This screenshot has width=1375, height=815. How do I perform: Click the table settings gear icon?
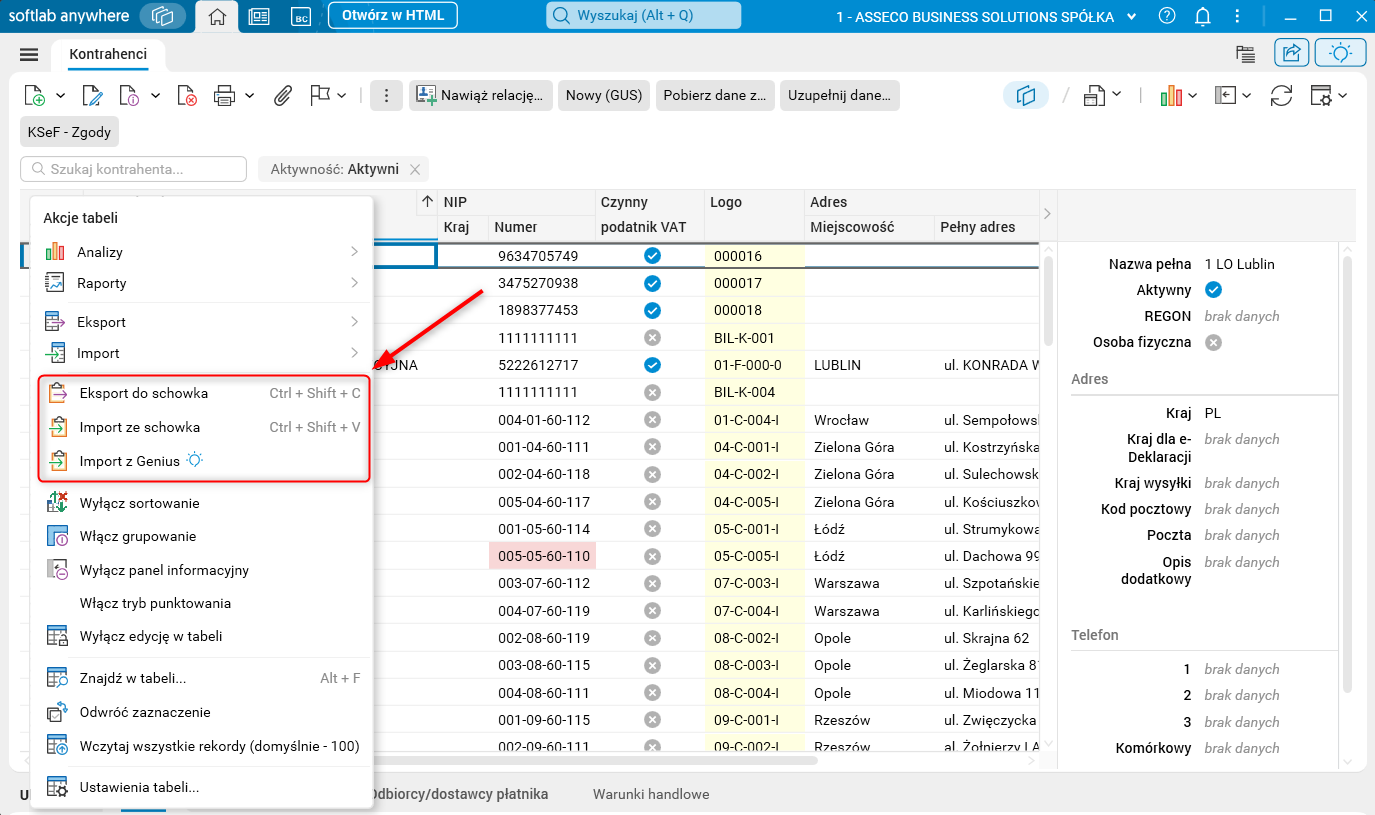[x=1321, y=95]
